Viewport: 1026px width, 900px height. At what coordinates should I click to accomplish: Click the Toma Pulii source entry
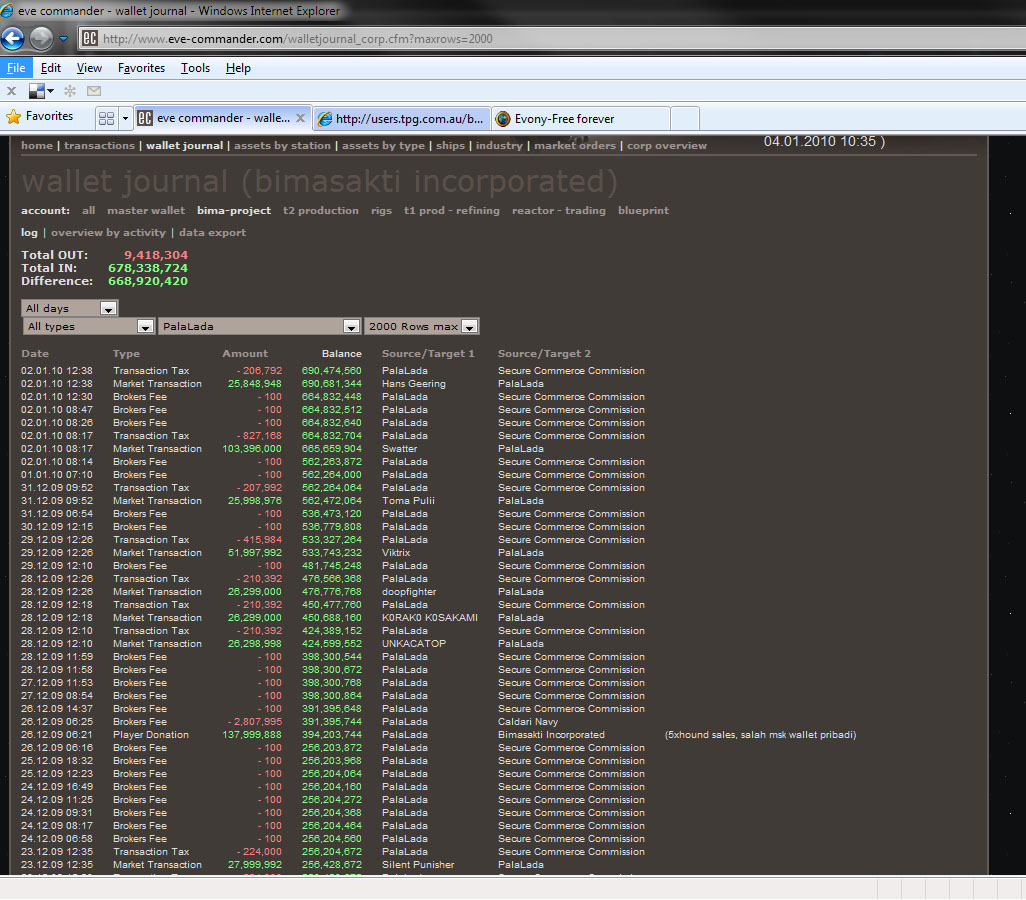click(x=408, y=501)
